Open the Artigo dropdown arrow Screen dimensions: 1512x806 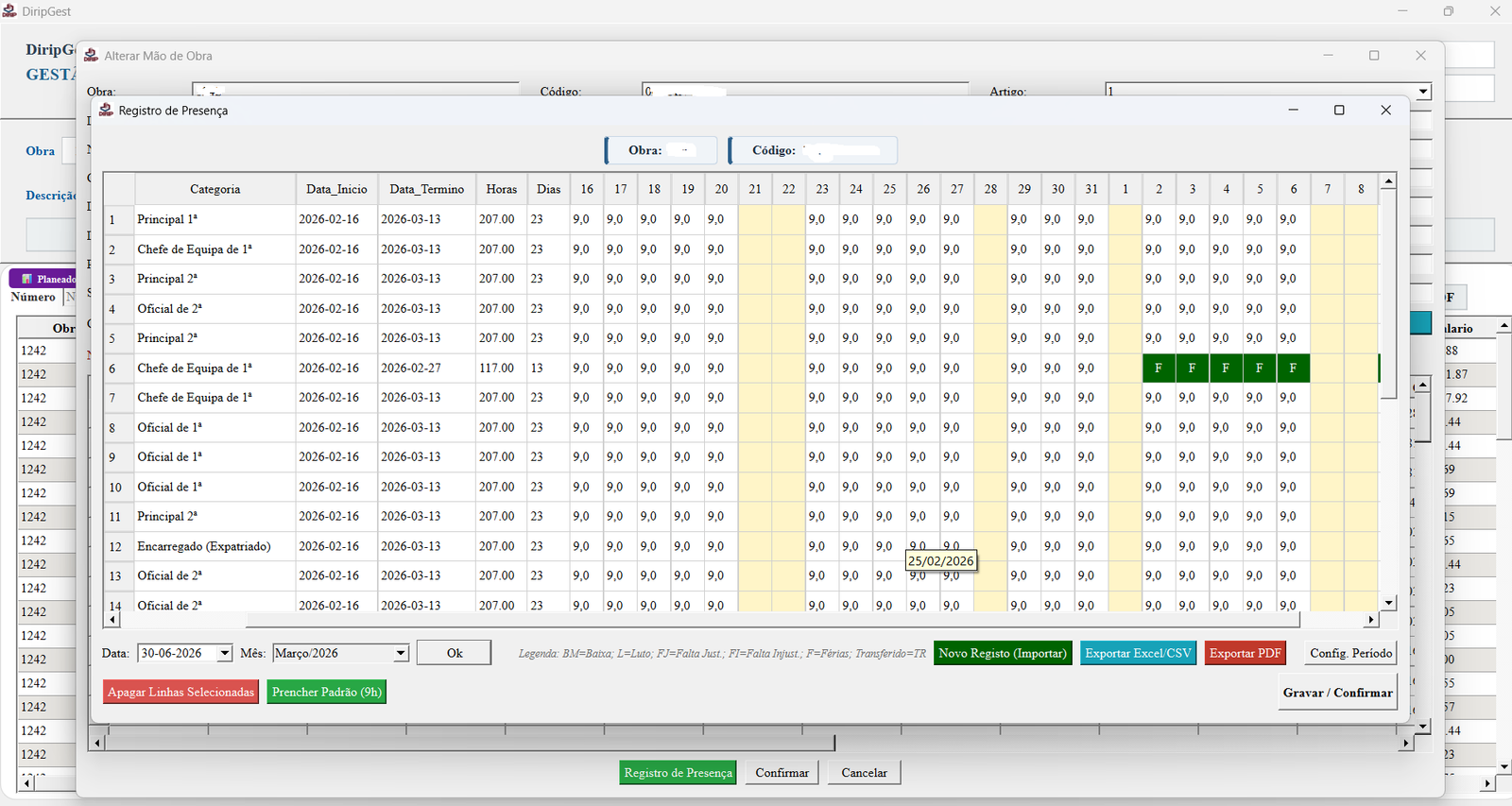tap(1423, 92)
